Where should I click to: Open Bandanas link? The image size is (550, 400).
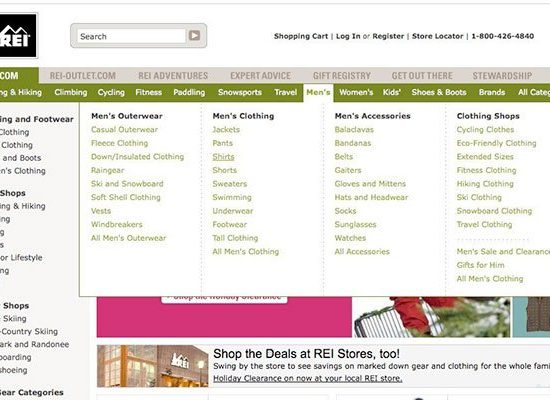[353, 143]
